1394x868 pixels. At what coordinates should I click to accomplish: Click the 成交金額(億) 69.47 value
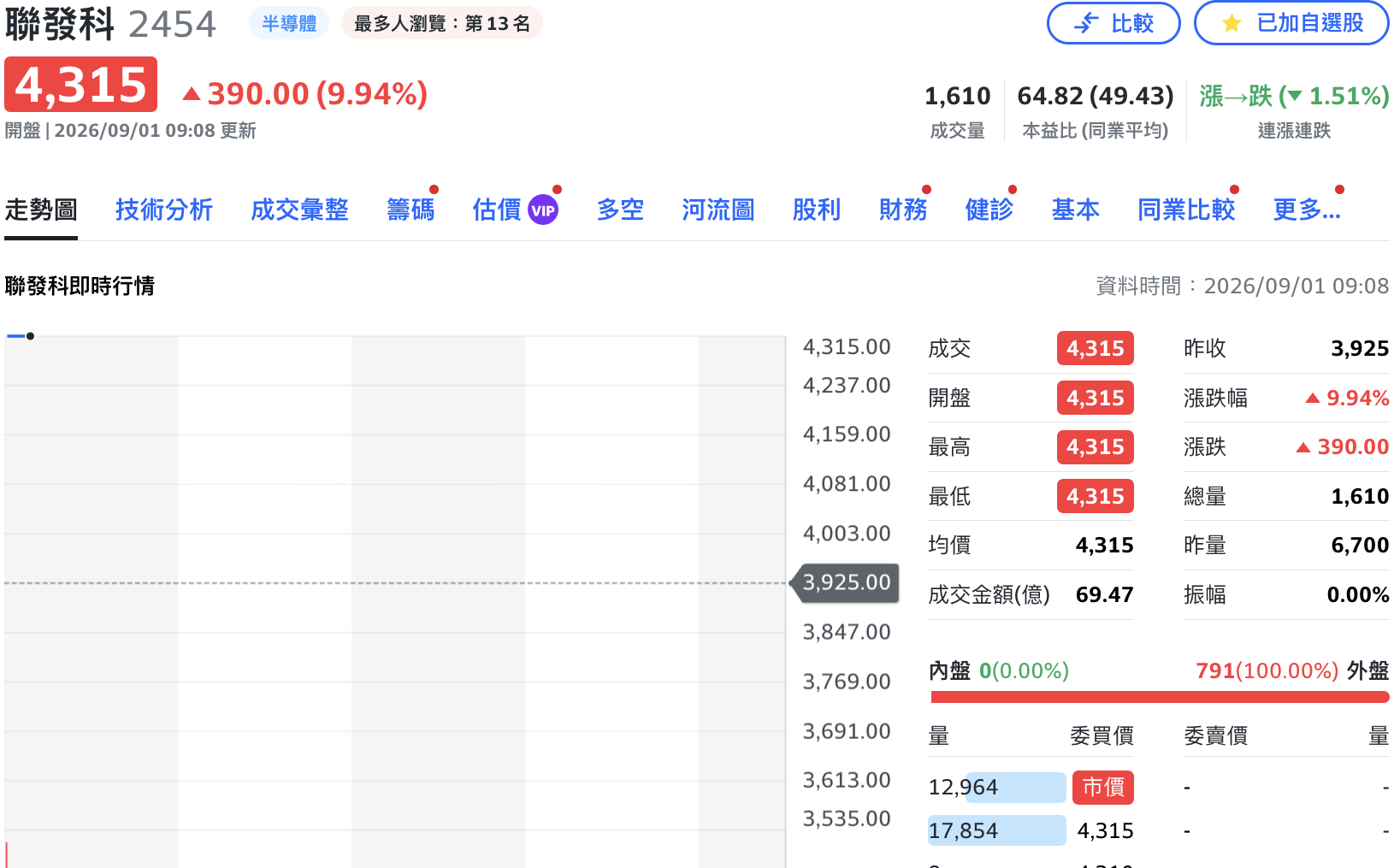(x=1105, y=594)
